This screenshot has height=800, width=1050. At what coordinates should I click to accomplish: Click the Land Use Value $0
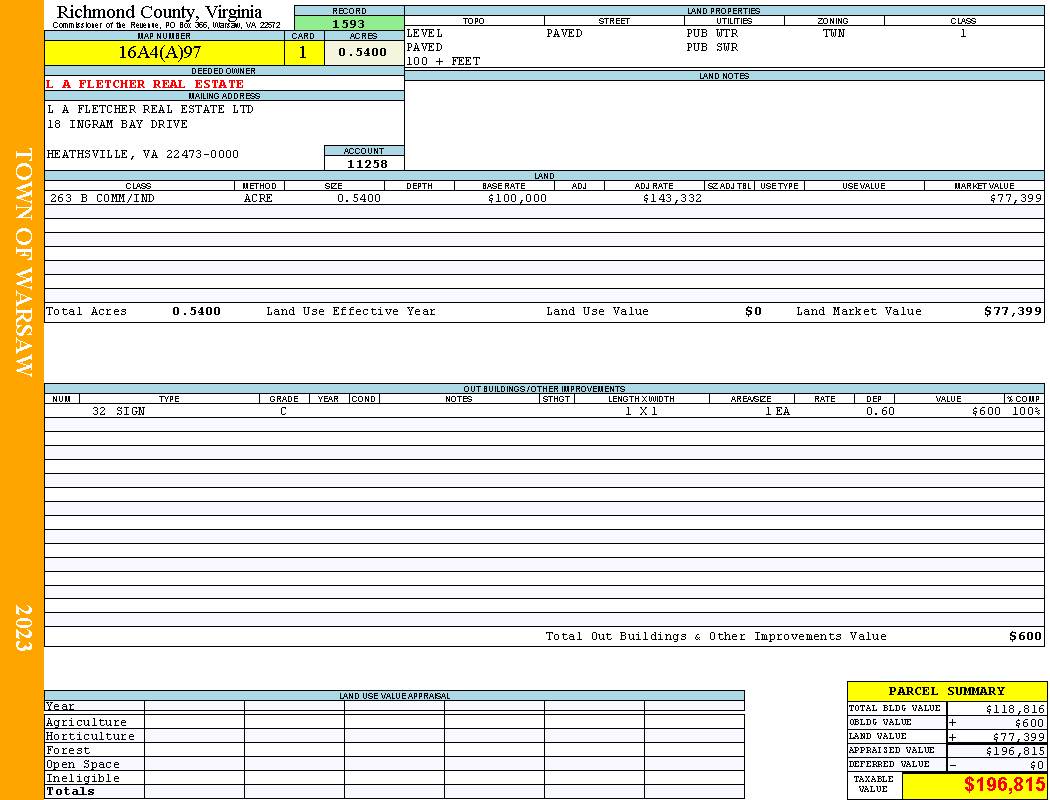tap(753, 311)
